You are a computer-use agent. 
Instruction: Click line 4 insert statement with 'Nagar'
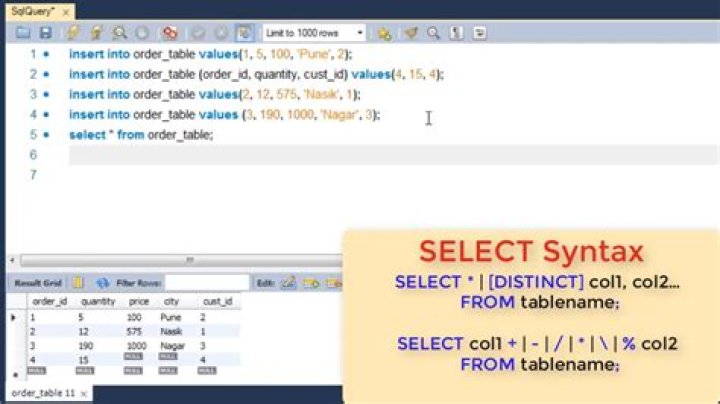point(225,115)
